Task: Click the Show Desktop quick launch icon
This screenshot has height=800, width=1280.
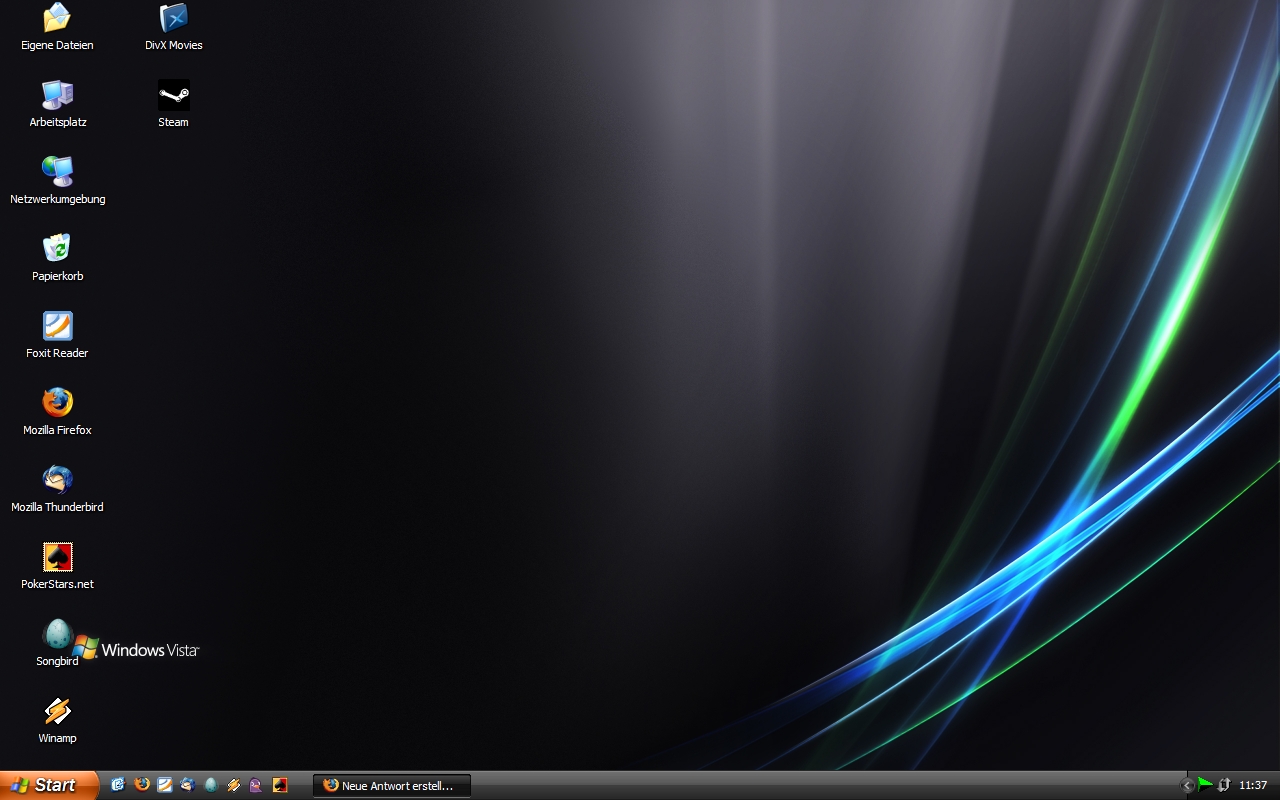Action: 118,785
